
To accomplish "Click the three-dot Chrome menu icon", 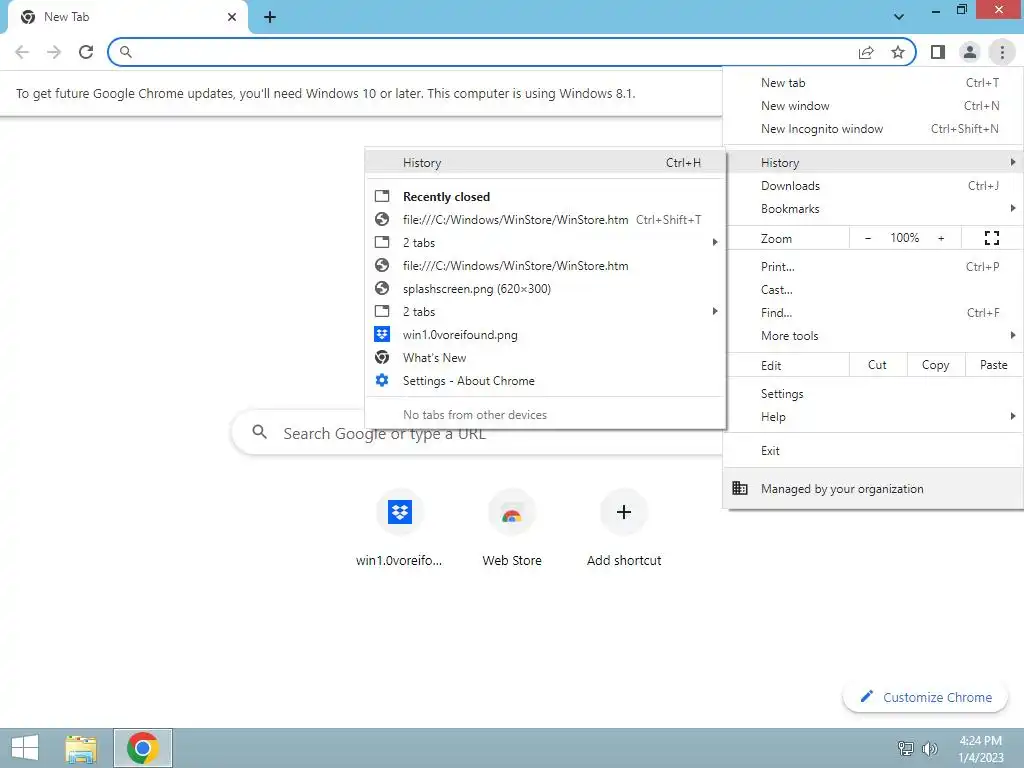I will [x=1002, y=52].
